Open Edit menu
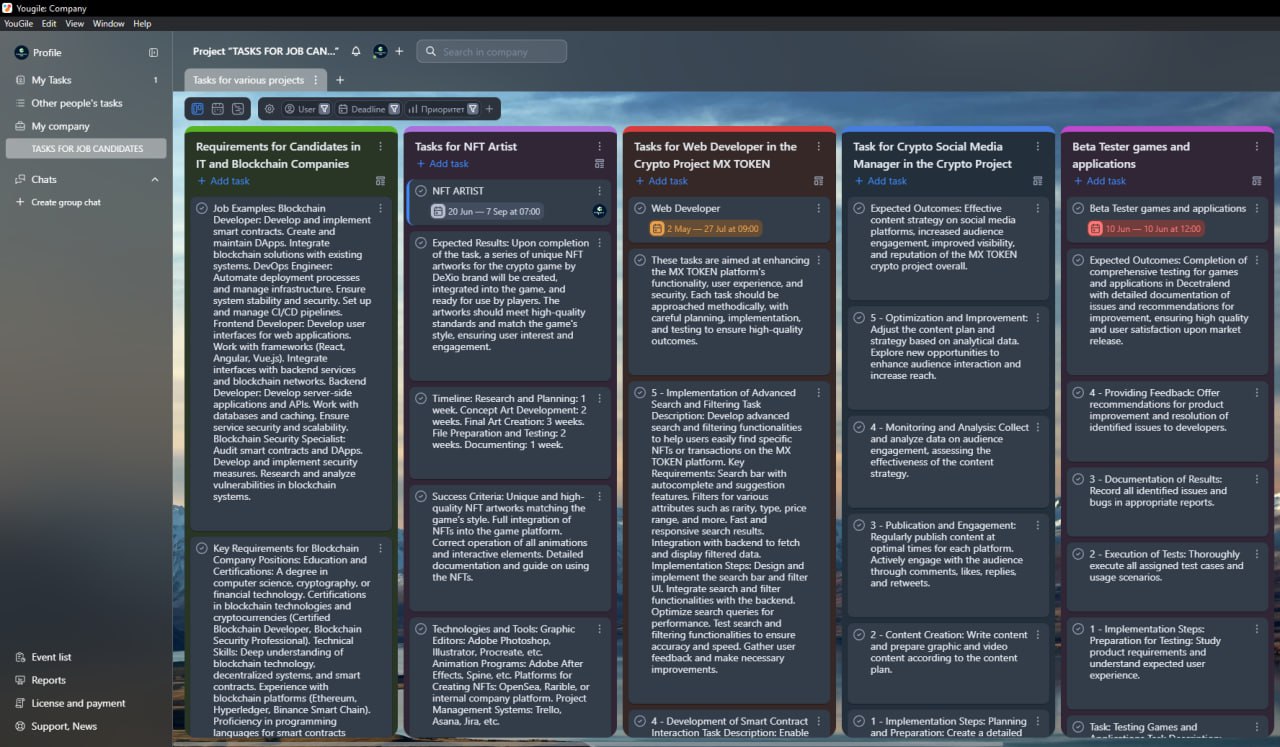The height and width of the screenshot is (747, 1280). (49, 23)
